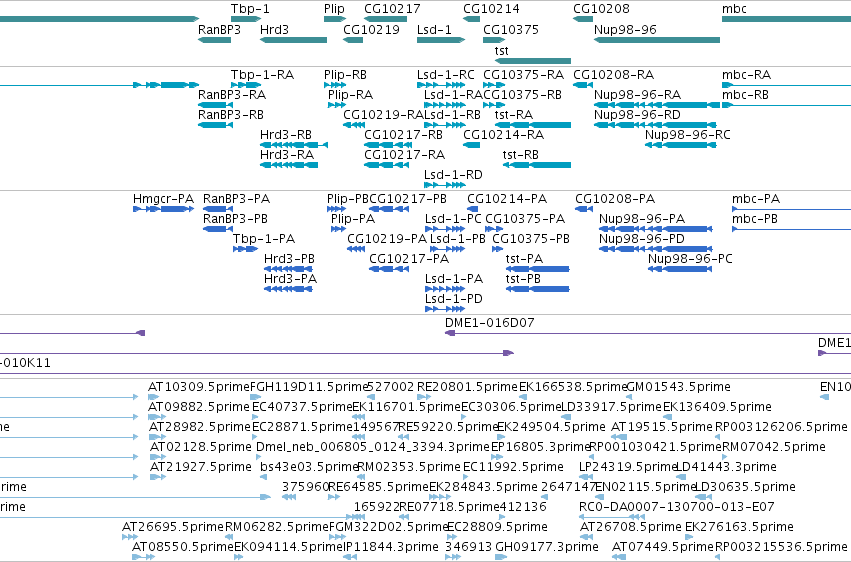
Task: Click the tst-RB transcript label
Action: click(x=520, y=155)
